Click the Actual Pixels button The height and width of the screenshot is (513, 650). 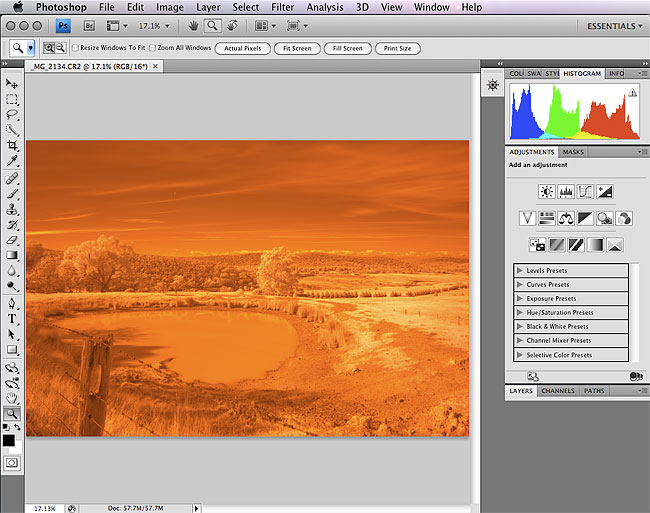(242, 48)
